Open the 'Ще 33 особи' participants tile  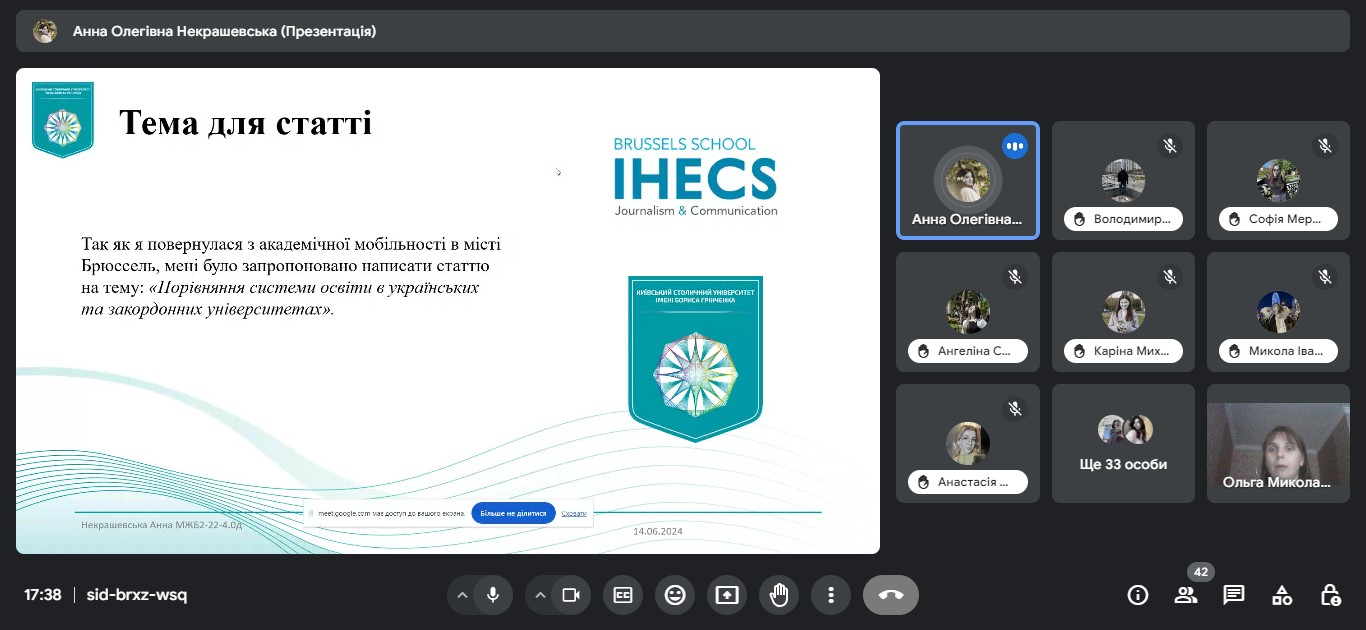[1124, 443]
